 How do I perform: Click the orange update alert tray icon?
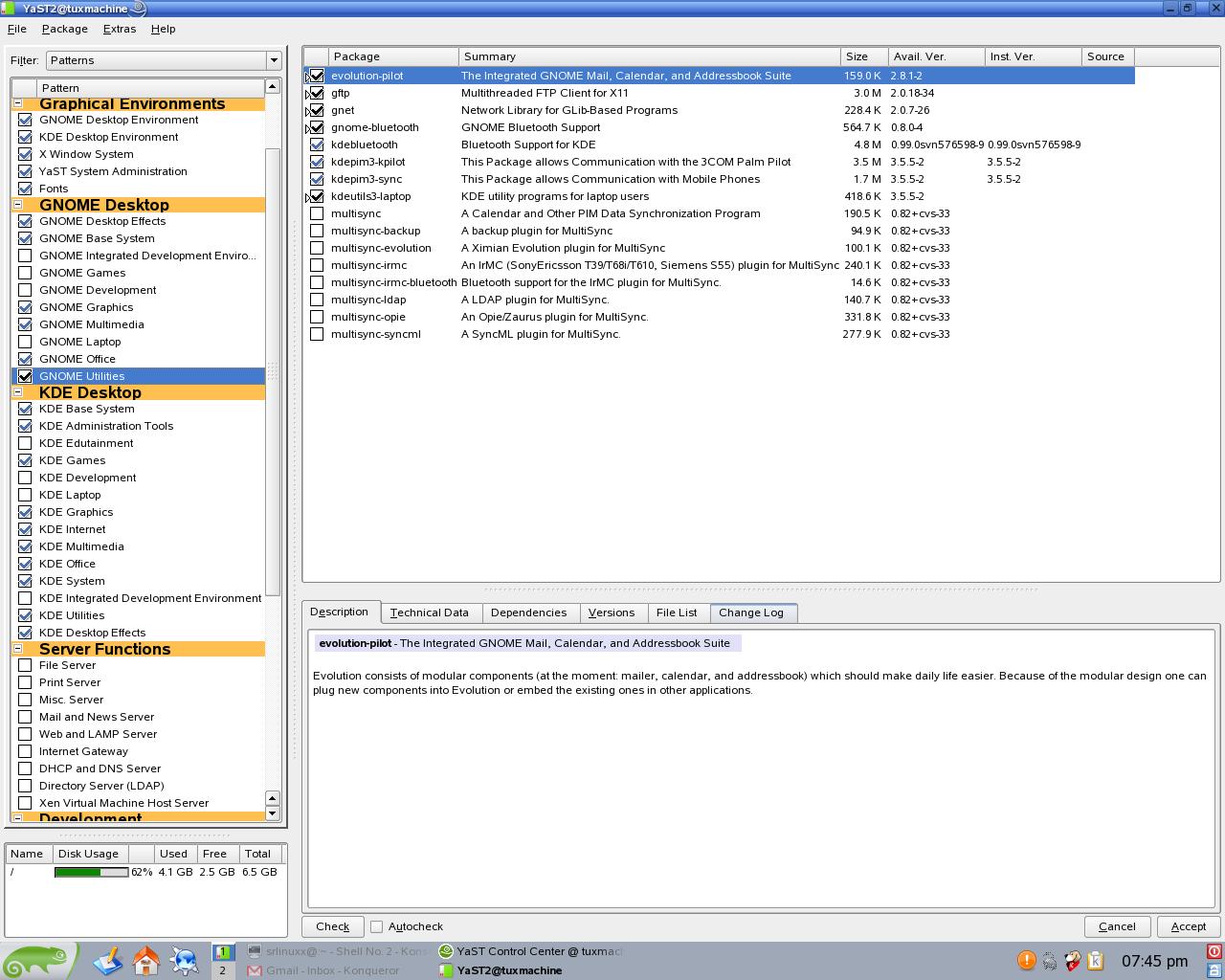pyautogui.click(x=1026, y=960)
